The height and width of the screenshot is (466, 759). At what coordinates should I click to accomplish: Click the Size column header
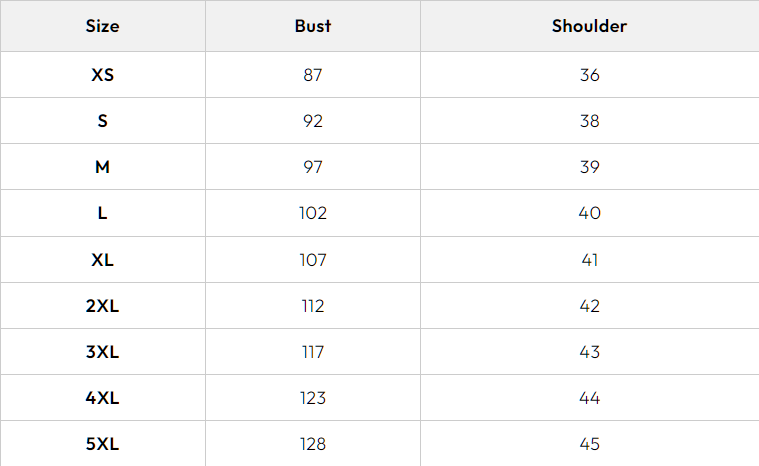[102, 26]
